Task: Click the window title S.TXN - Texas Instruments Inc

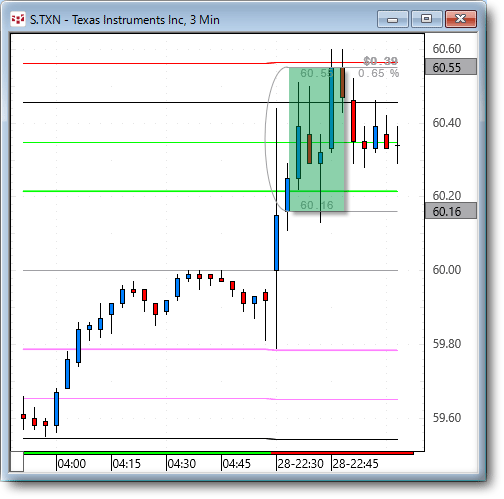Action: point(125,20)
